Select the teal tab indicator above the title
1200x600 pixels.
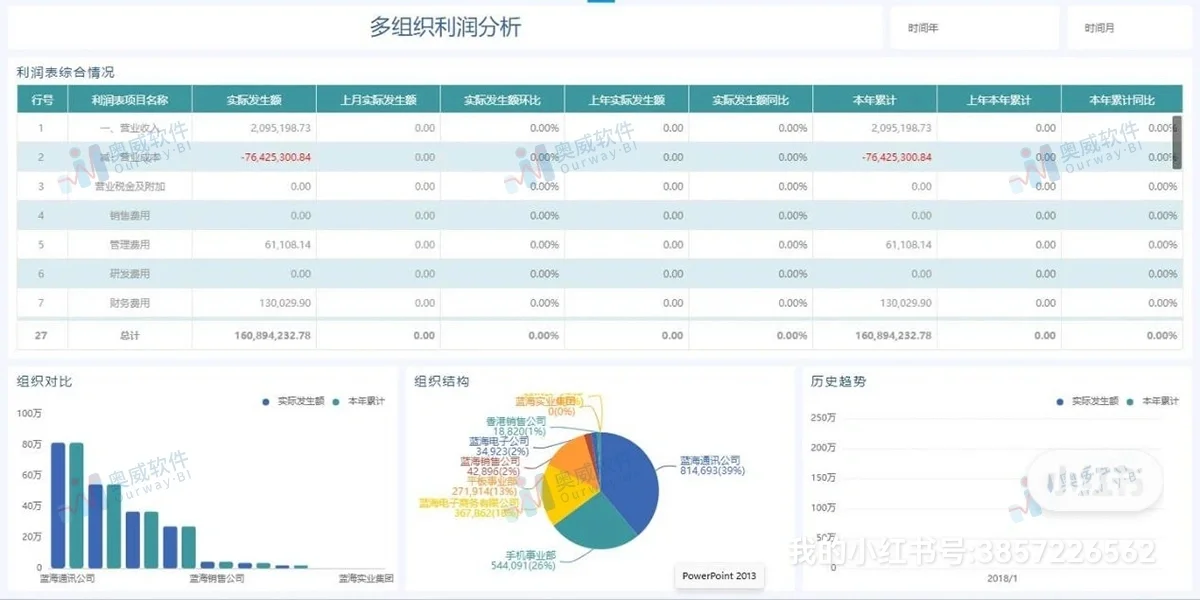pyautogui.click(x=600, y=4)
